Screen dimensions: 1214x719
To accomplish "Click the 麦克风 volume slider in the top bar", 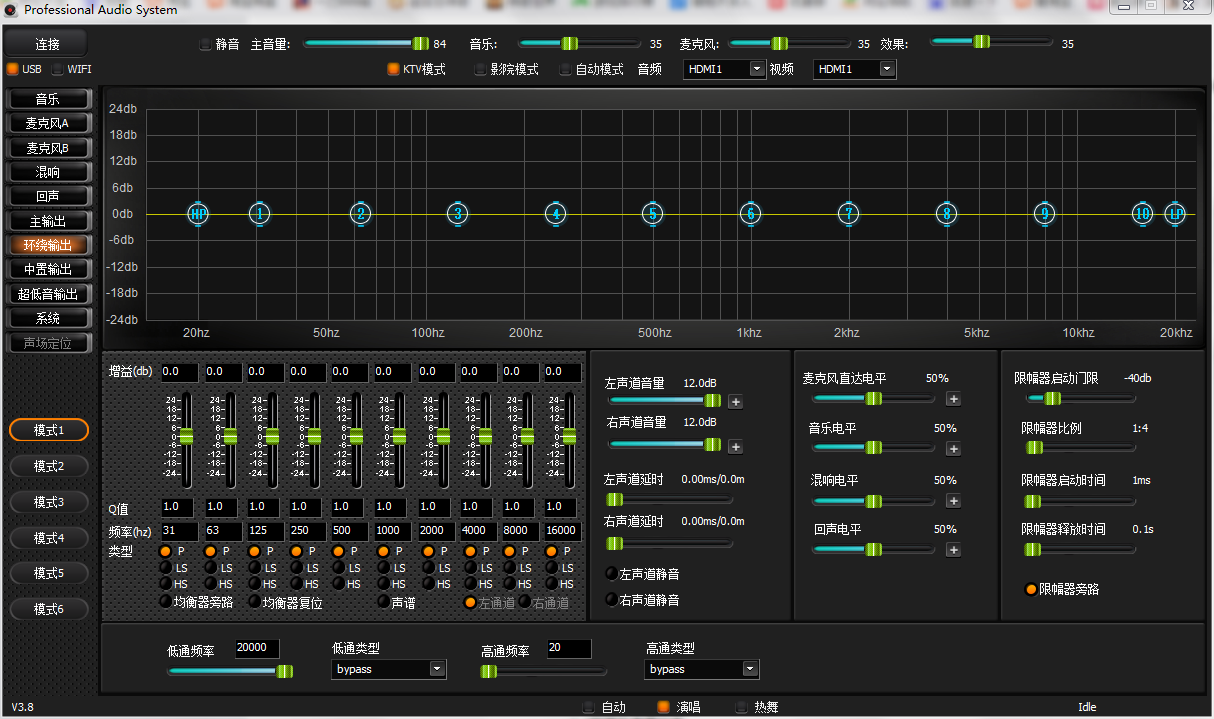I will point(792,44).
